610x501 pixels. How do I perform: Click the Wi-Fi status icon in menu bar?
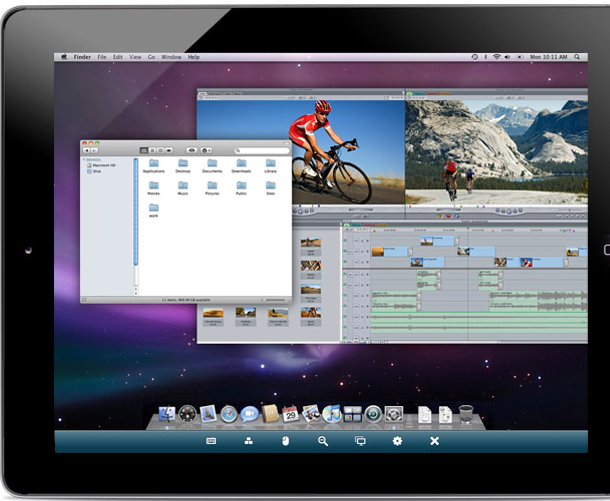tap(496, 57)
